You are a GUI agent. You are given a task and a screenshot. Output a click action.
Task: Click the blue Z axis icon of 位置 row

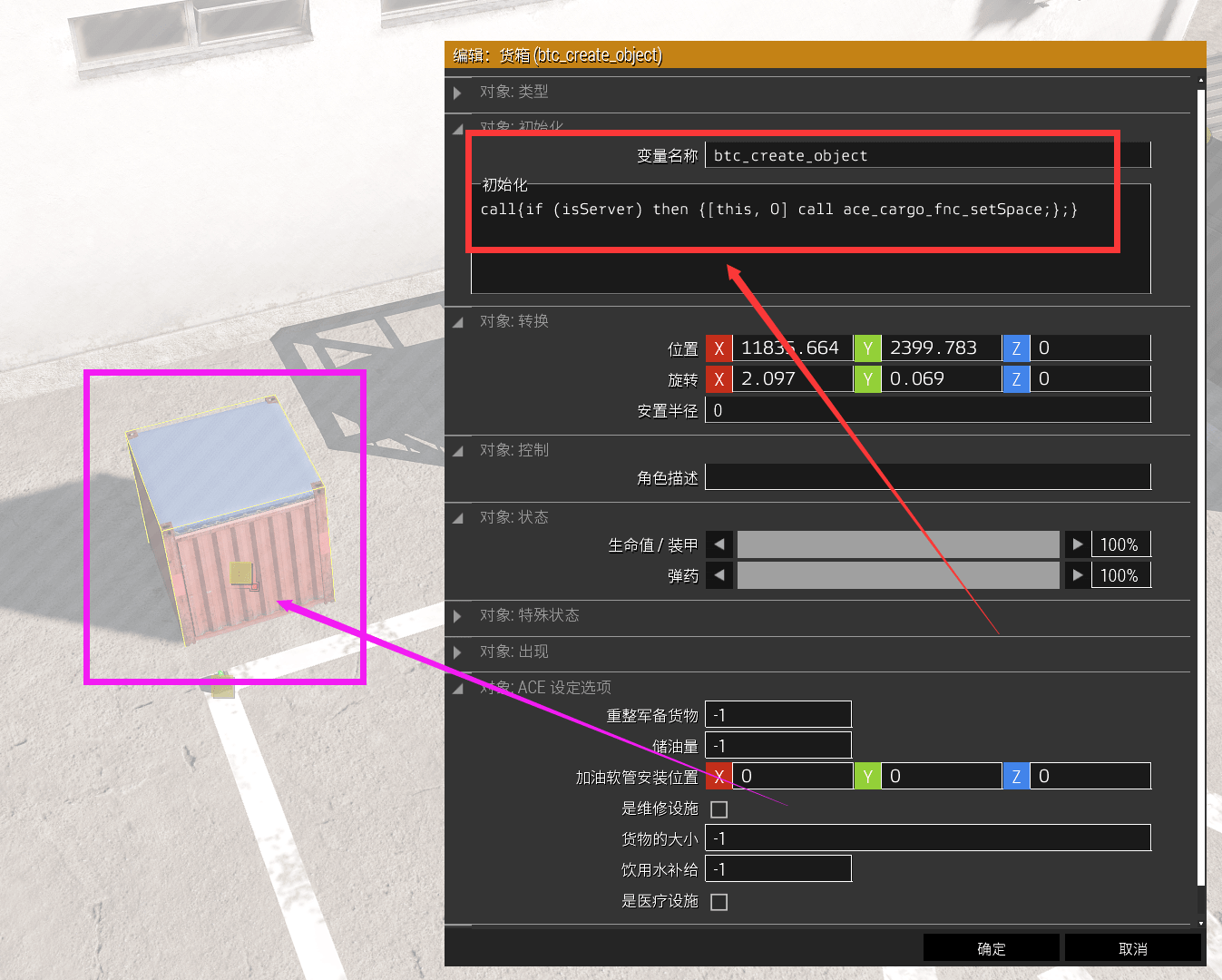click(x=1016, y=348)
